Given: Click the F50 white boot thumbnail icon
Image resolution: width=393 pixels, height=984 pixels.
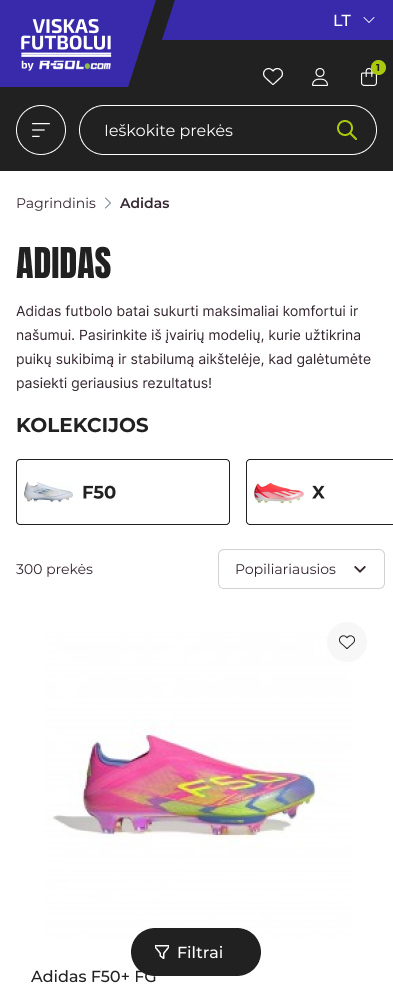Looking at the screenshot, I should click(x=48, y=491).
